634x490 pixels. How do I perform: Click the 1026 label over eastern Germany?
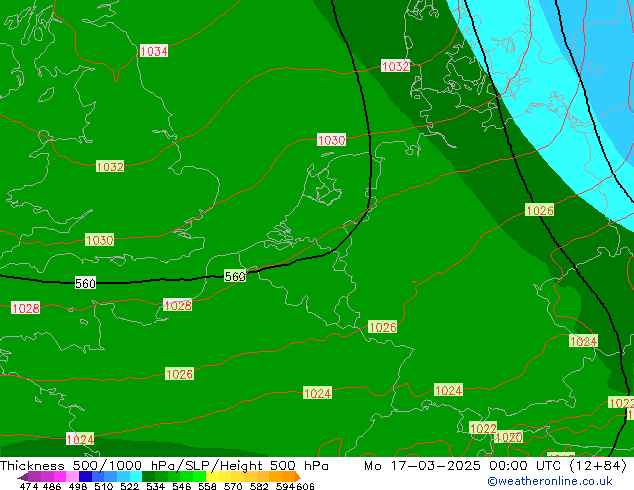(540, 210)
